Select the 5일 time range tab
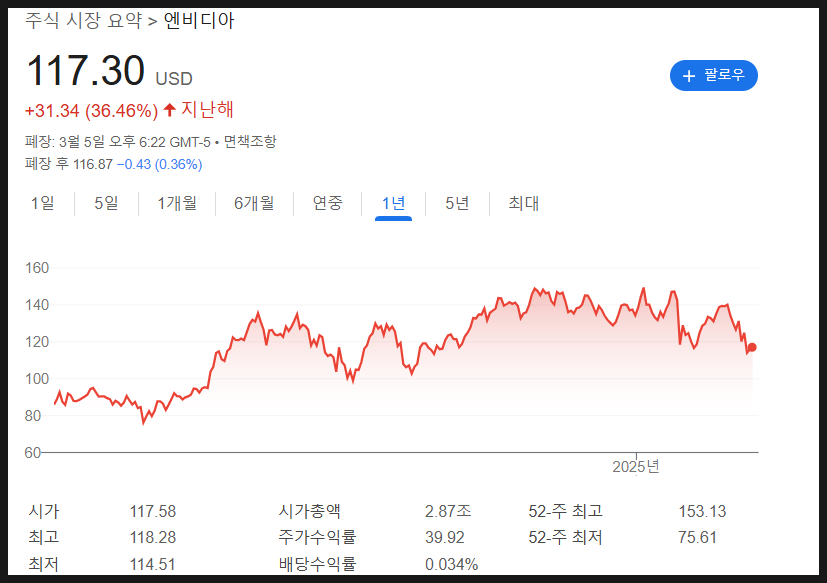The width and height of the screenshot is (827, 583). click(106, 203)
